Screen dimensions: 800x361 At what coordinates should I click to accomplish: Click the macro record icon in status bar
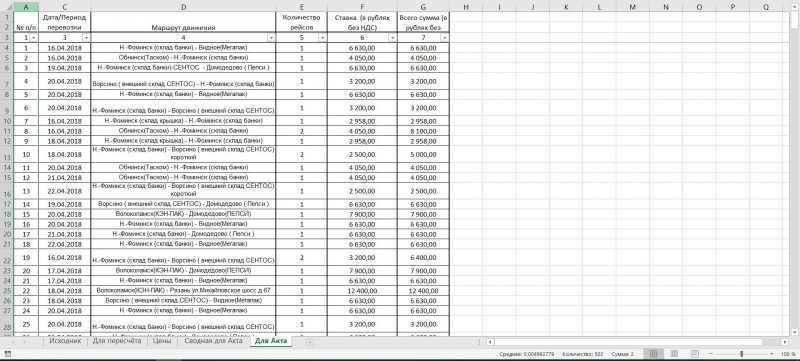click(x=8, y=353)
